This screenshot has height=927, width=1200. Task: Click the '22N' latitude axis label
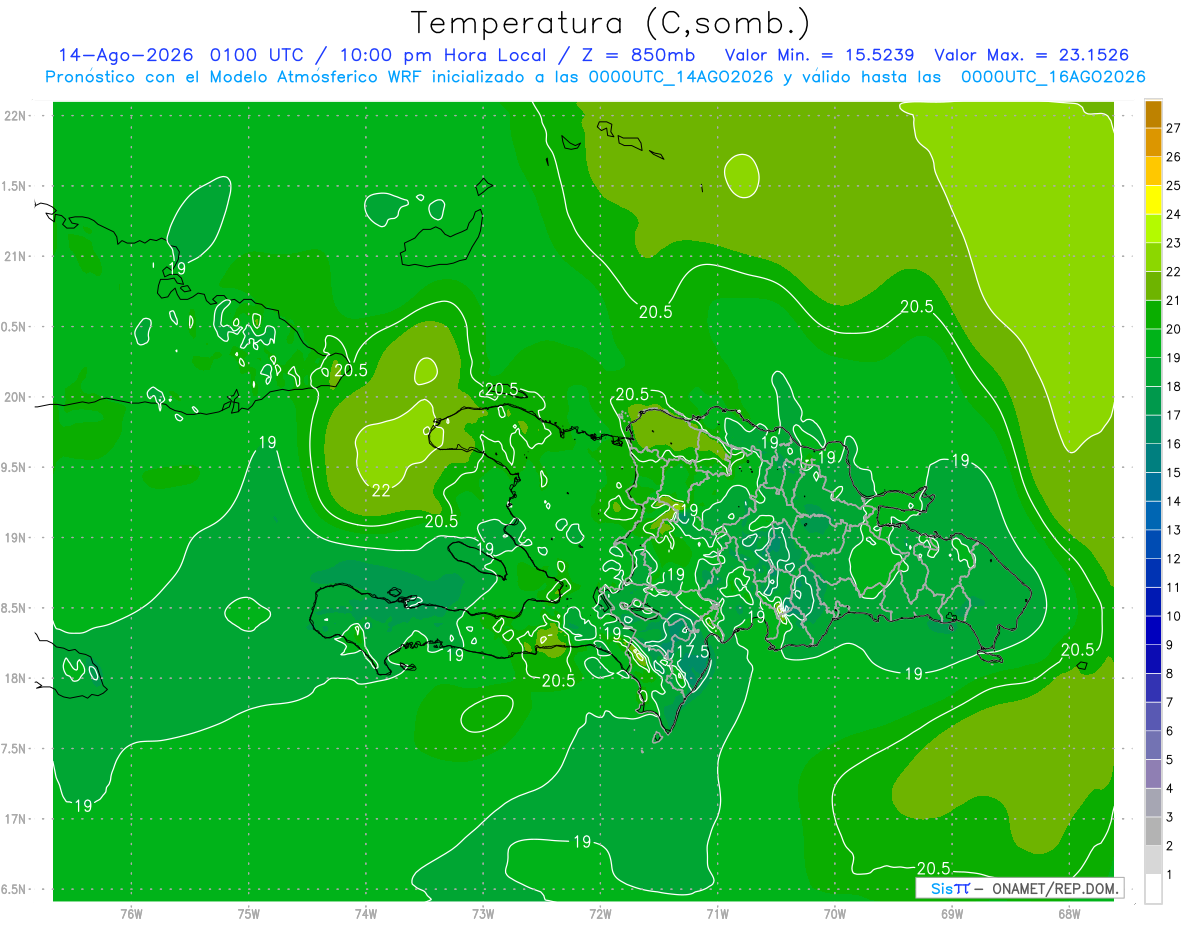point(15,116)
